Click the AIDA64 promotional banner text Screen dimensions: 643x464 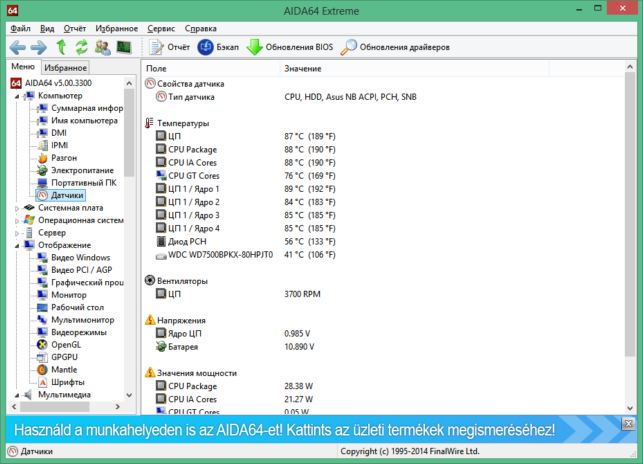tap(284, 430)
